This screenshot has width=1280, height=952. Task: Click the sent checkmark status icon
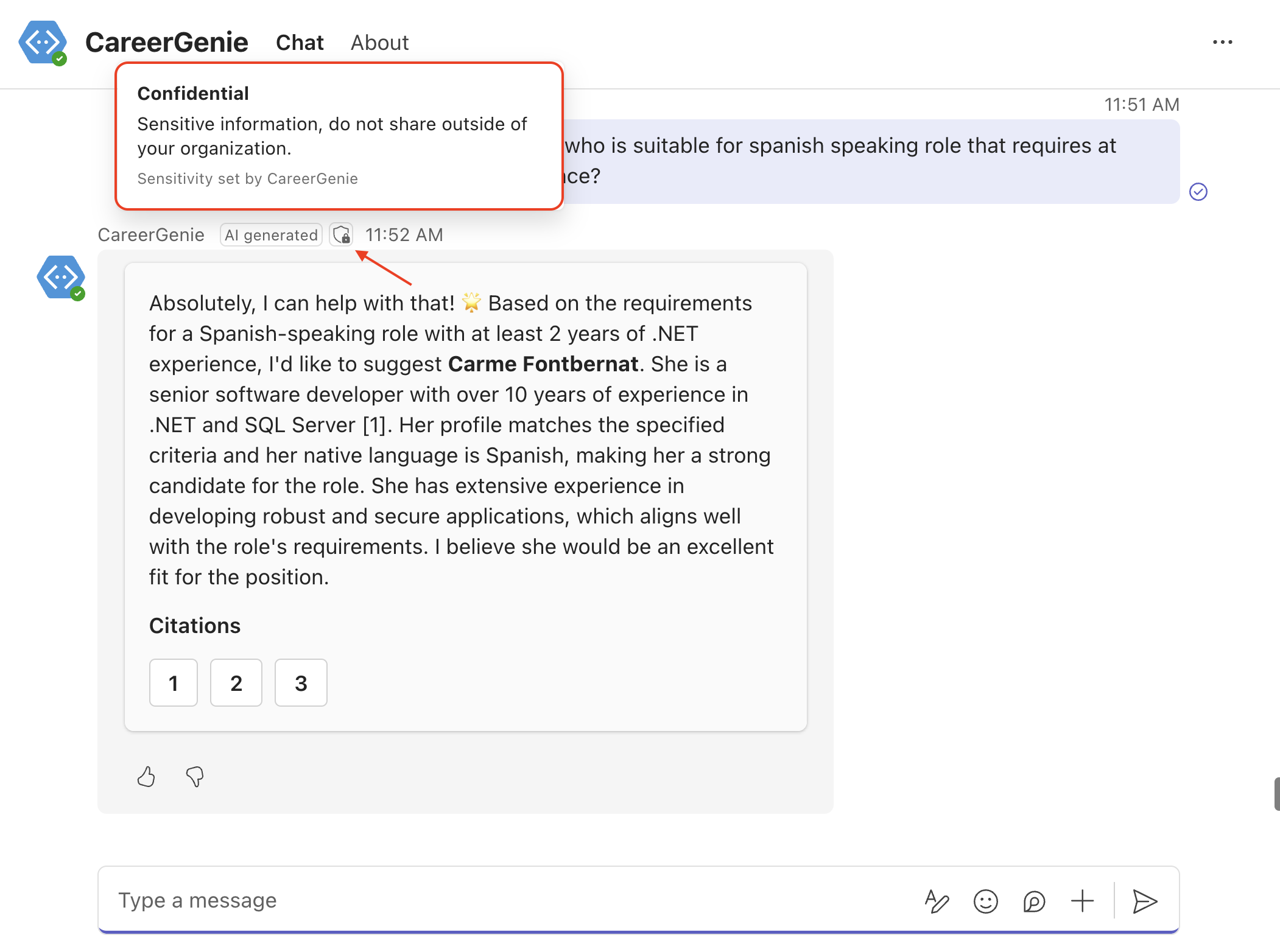1198,192
